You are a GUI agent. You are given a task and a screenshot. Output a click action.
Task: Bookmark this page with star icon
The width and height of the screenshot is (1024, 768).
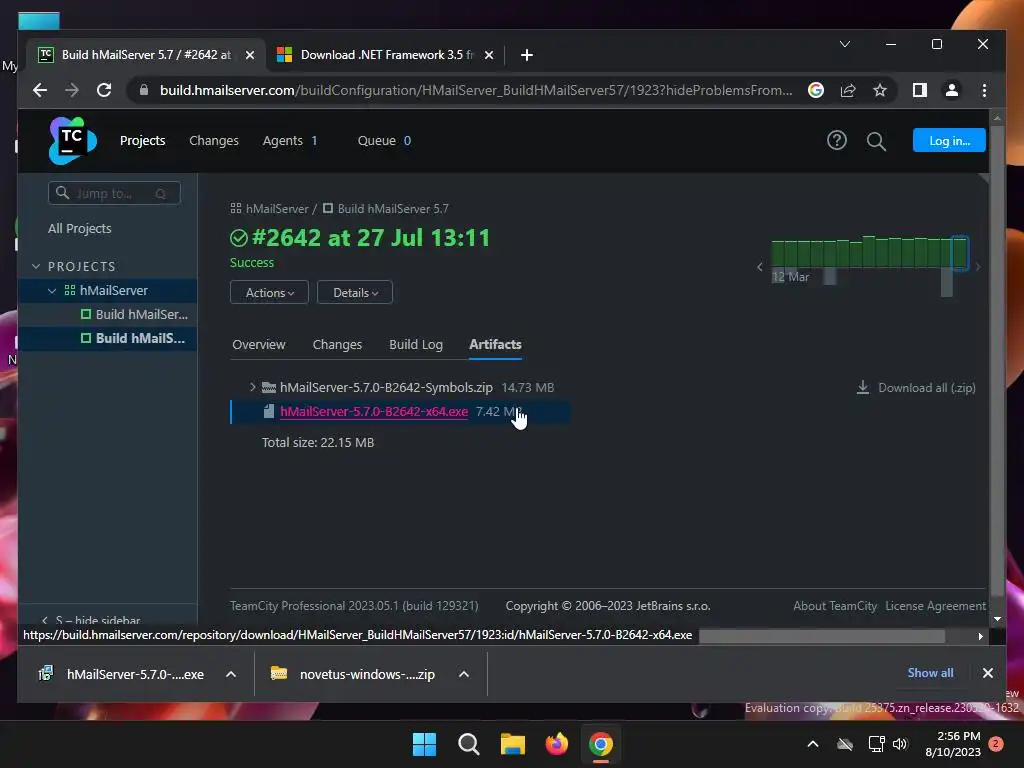(880, 90)
